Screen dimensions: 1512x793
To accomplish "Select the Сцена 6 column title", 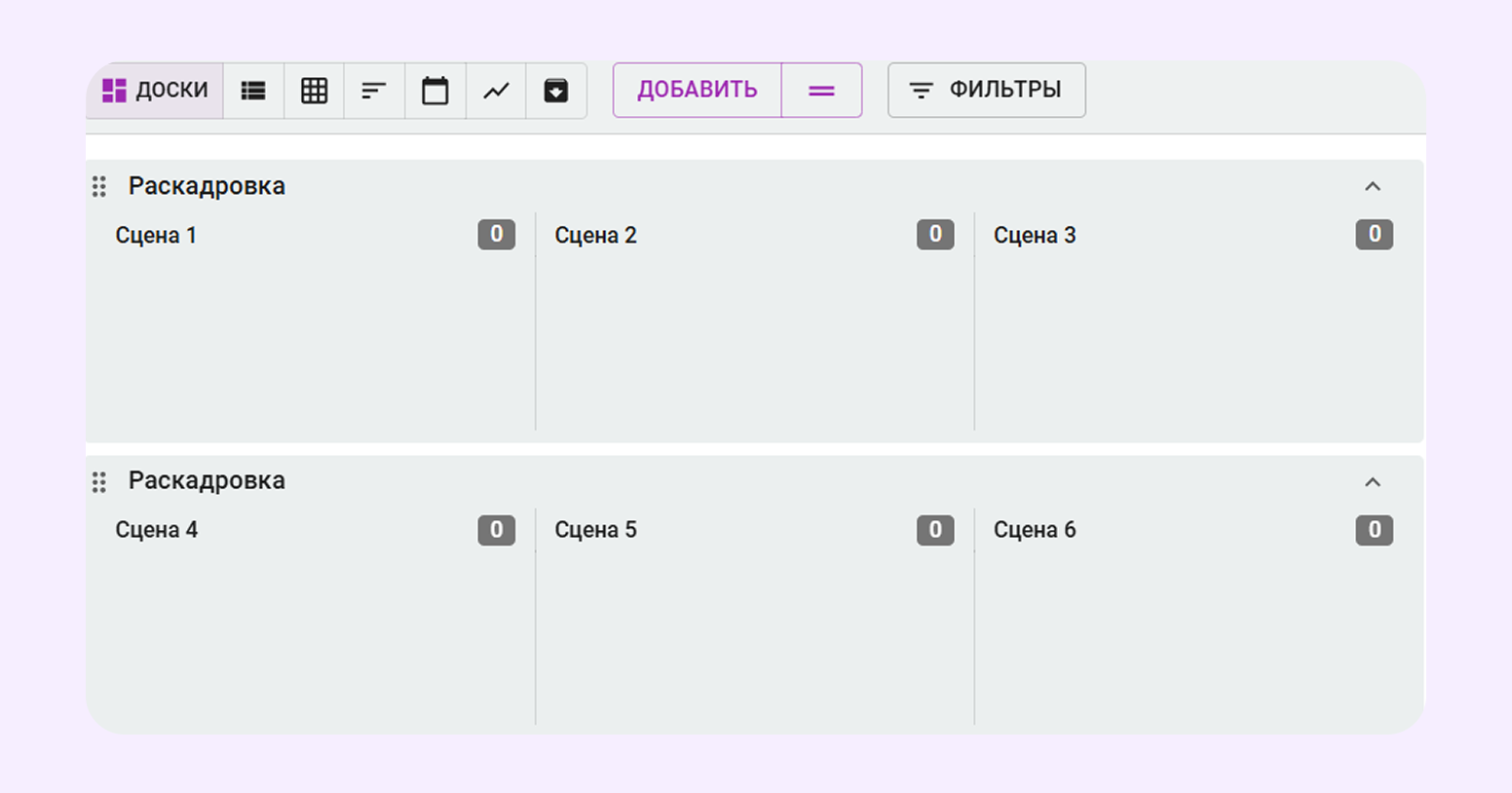I will 1034,530.
